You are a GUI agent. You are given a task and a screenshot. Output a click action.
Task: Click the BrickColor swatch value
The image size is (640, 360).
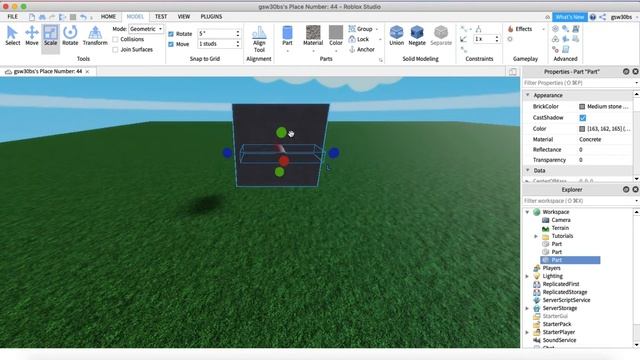(x=582, y=107)
